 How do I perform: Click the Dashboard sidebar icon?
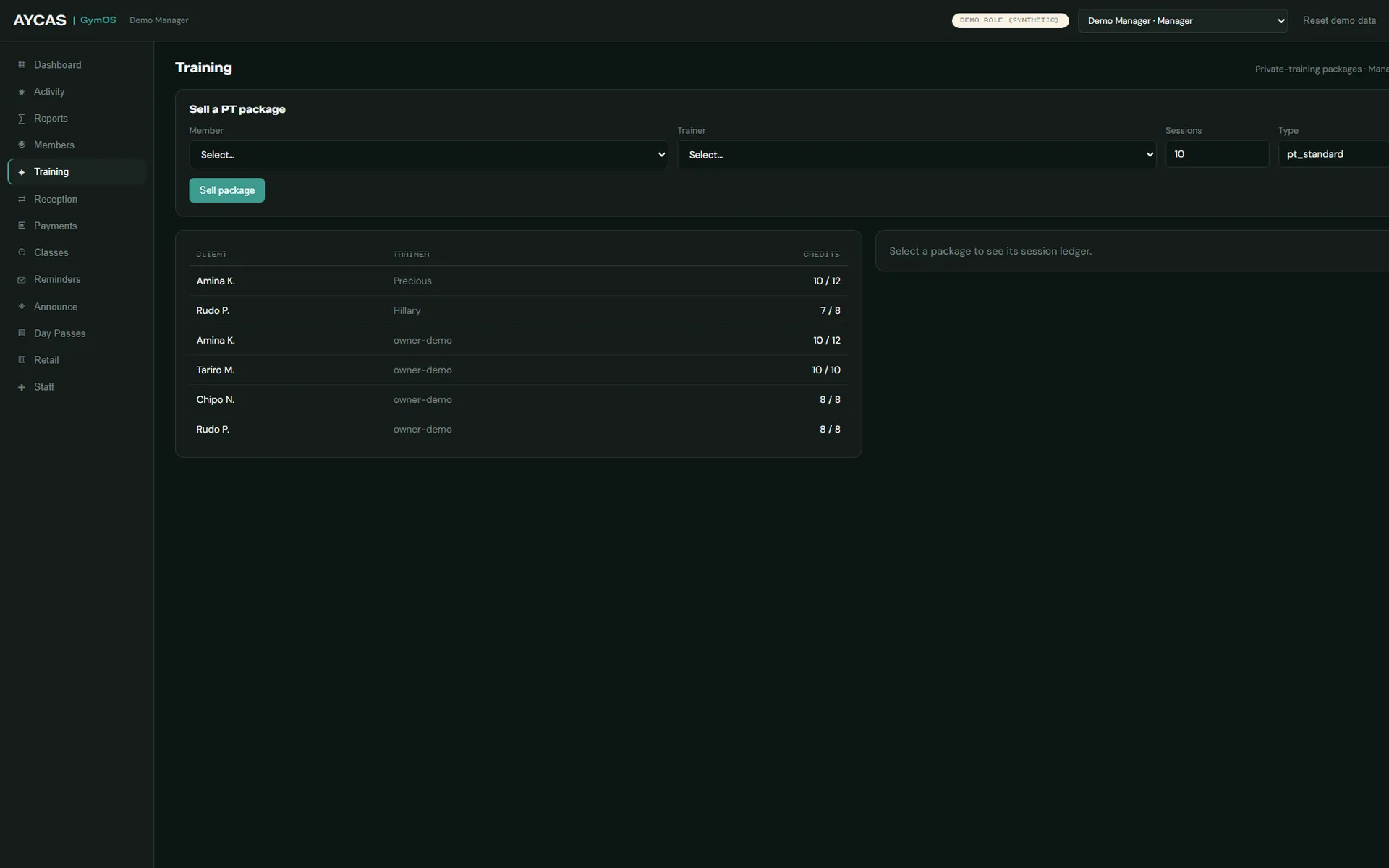22,64
